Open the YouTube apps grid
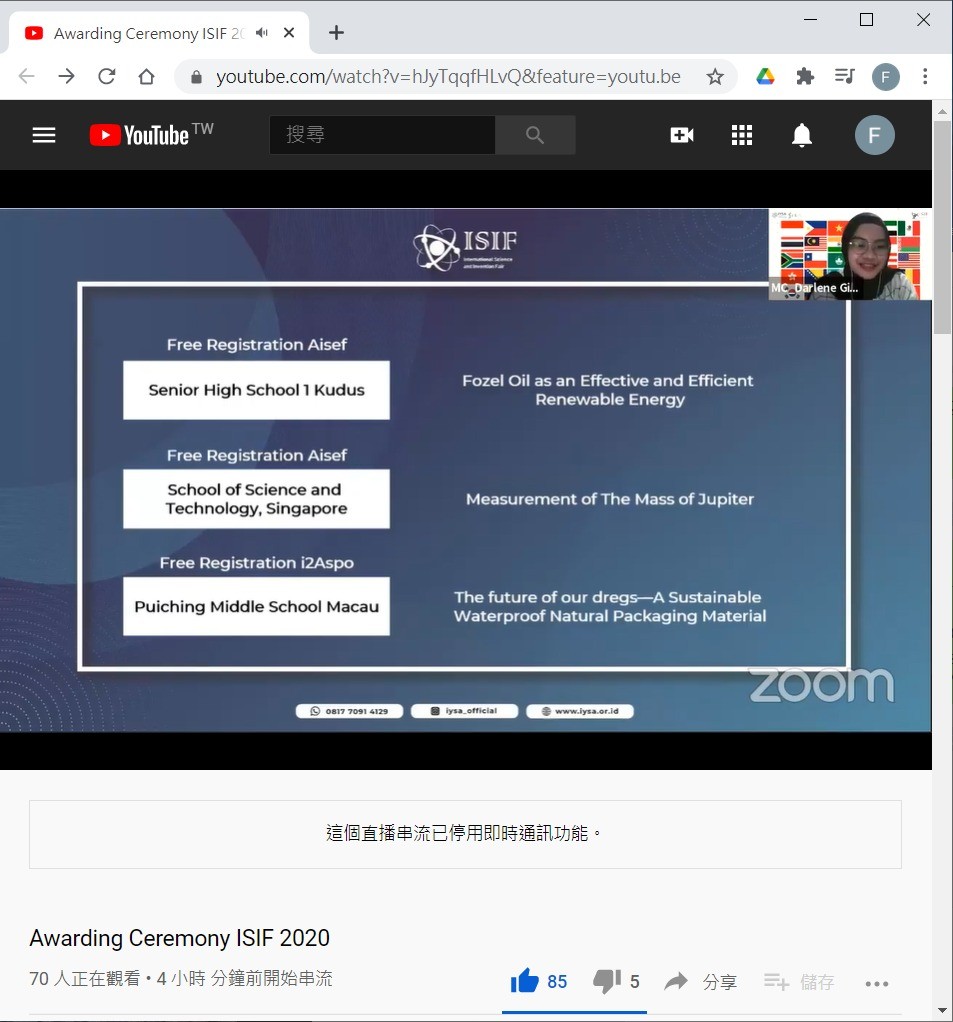 point(742,135)
